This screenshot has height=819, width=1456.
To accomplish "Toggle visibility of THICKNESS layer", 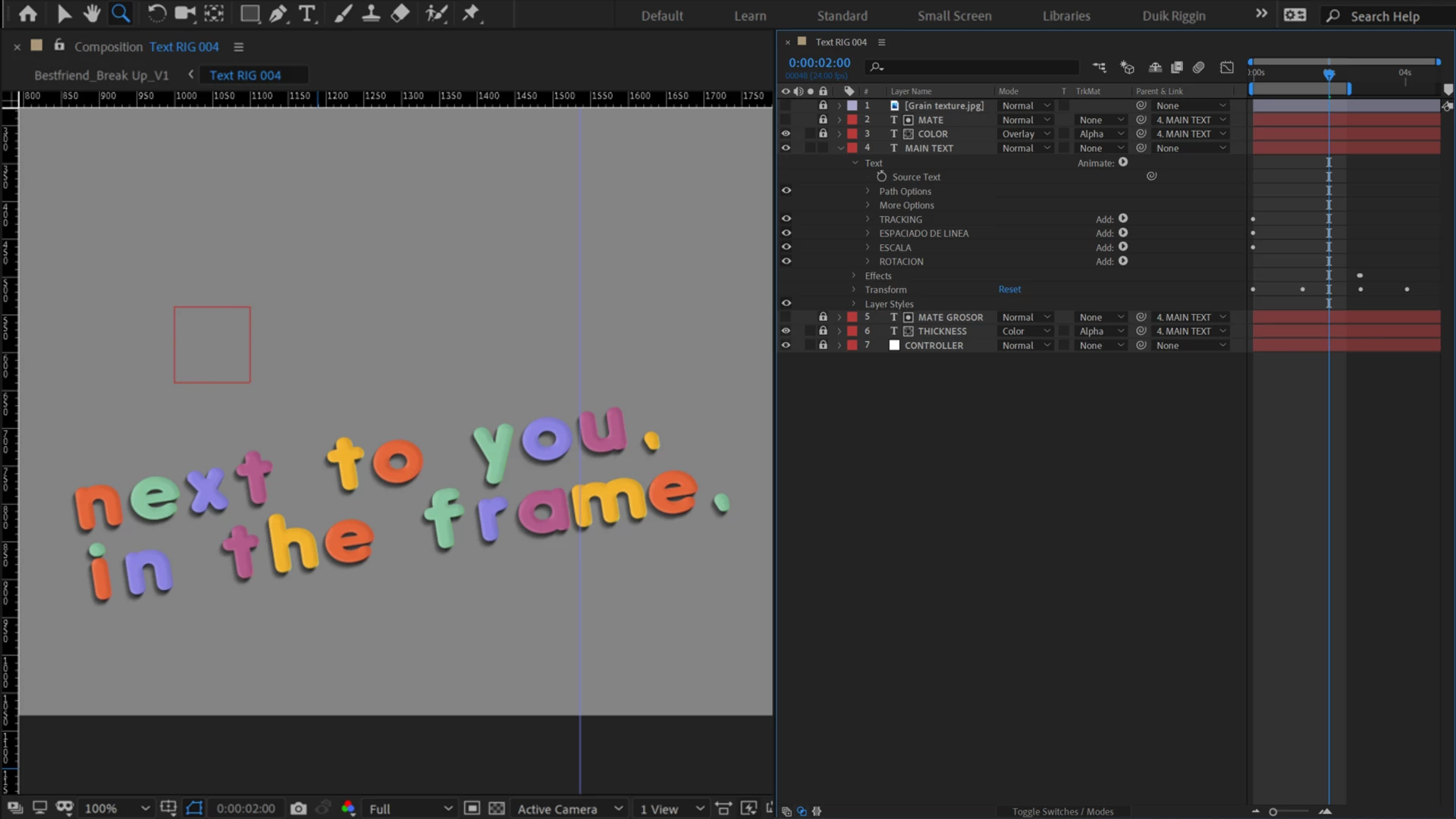I will click(786, 331).
